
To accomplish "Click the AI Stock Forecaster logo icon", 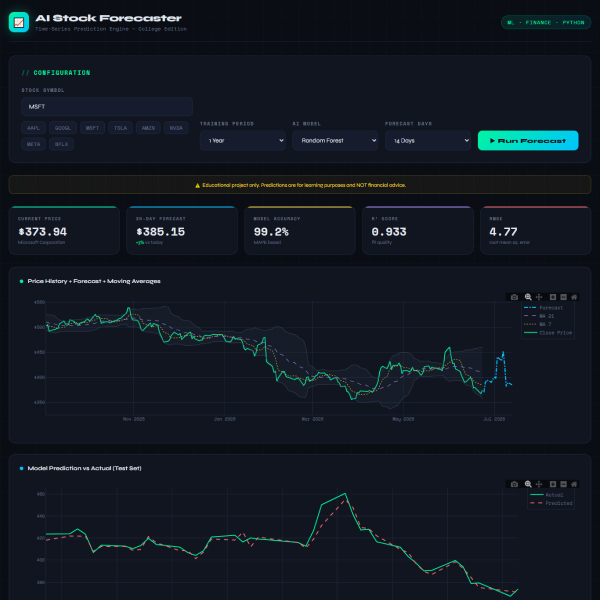I will (x=19, y=22).
